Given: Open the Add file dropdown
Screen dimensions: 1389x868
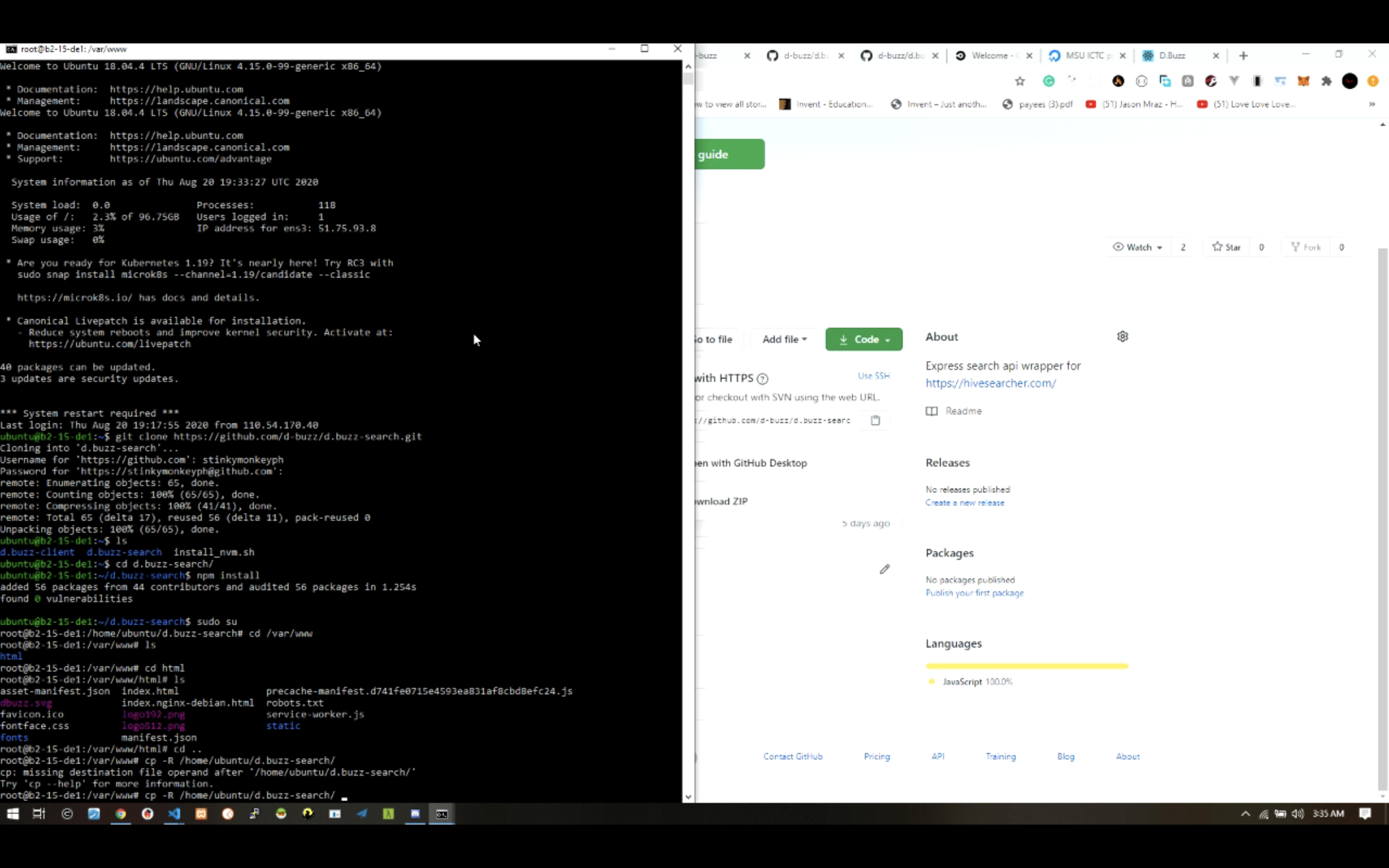Looking at the screenshot, I should coord(784,339).
